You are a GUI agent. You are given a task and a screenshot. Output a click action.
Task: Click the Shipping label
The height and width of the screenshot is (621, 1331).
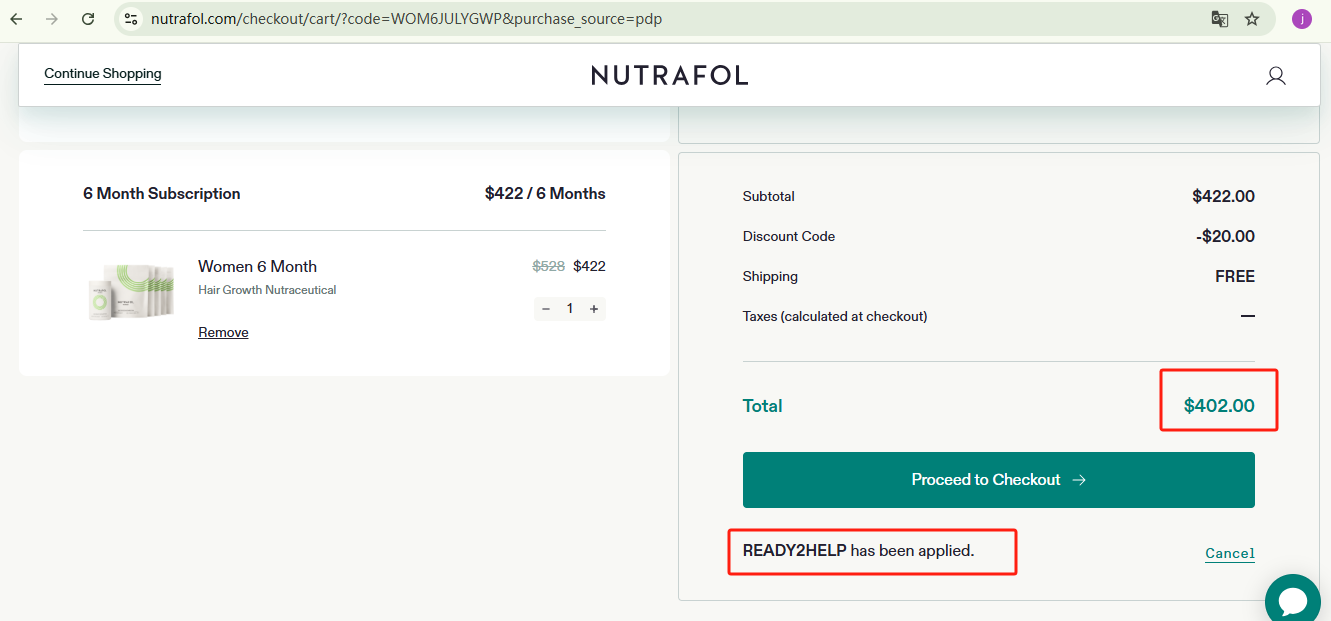click(x=770, y=276)
